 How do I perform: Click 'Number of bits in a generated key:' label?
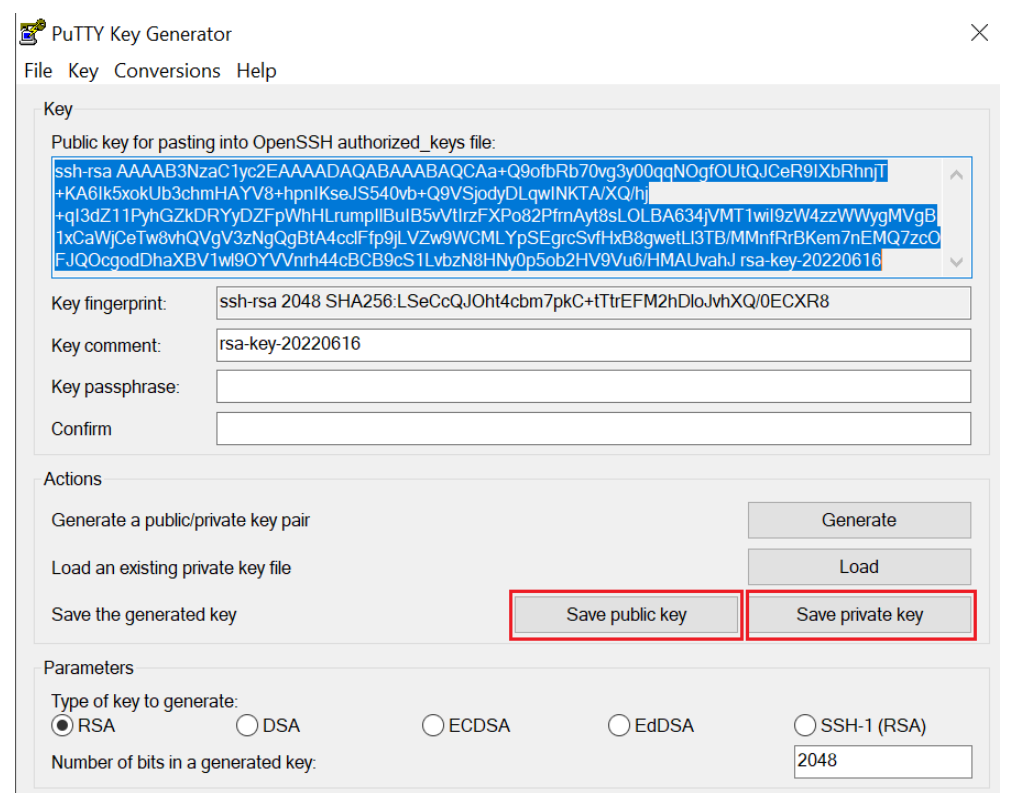pos(184,762)
